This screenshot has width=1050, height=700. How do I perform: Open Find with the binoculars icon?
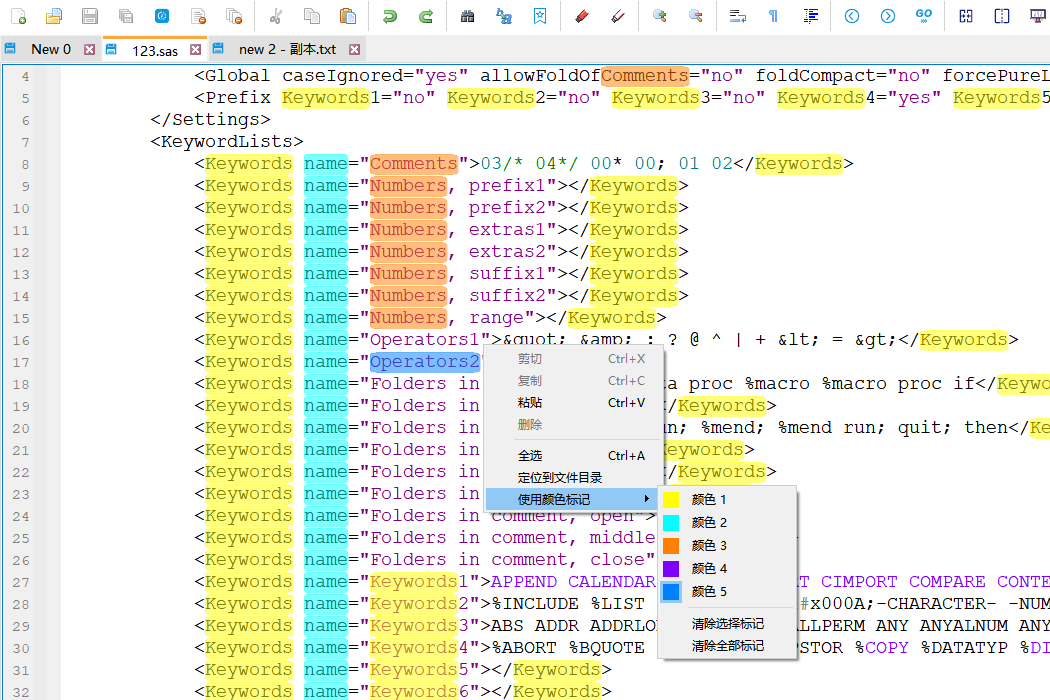coord(467,16)
